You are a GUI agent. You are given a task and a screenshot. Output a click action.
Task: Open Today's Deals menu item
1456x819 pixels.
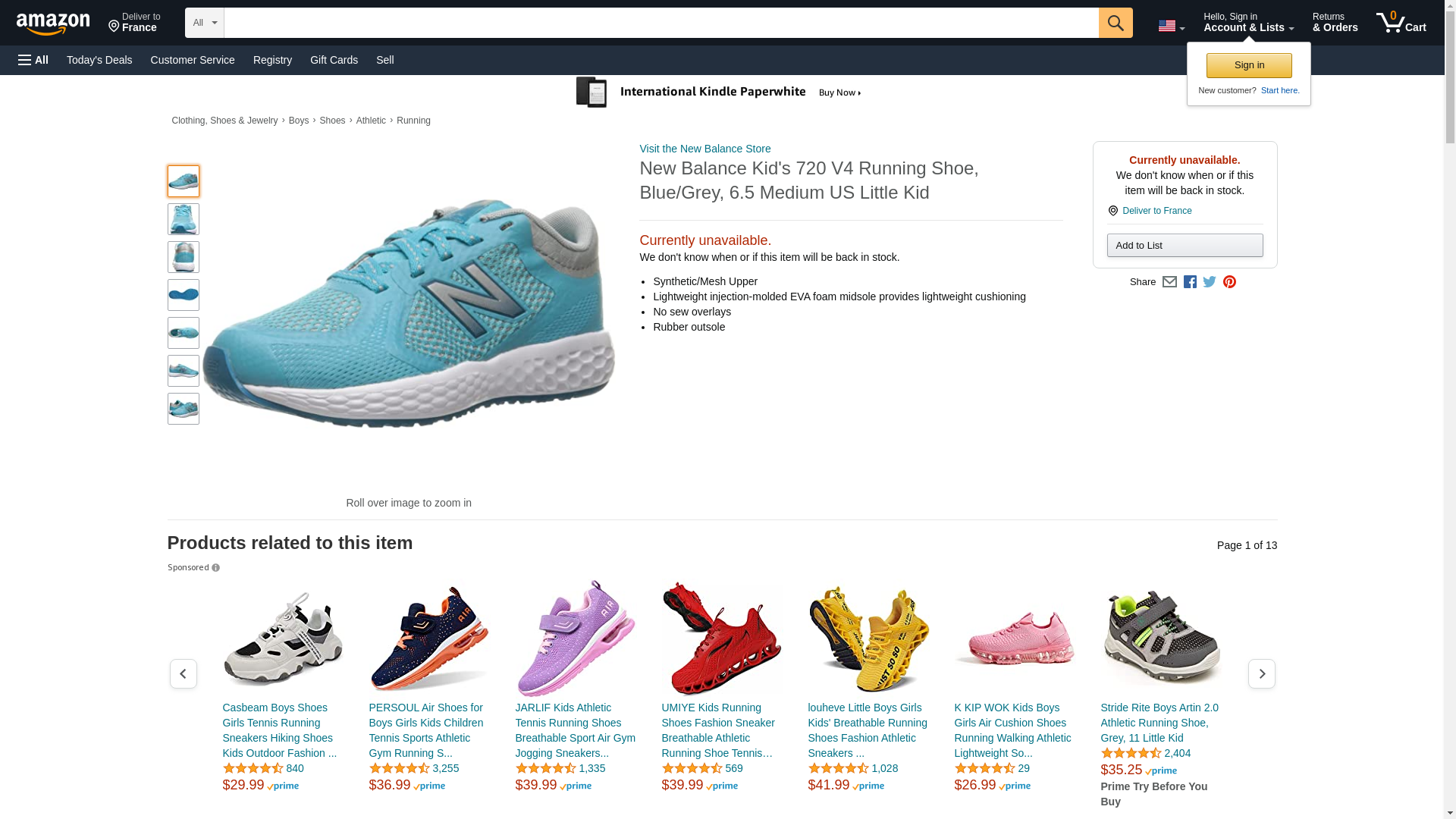(x=99, y=60)
